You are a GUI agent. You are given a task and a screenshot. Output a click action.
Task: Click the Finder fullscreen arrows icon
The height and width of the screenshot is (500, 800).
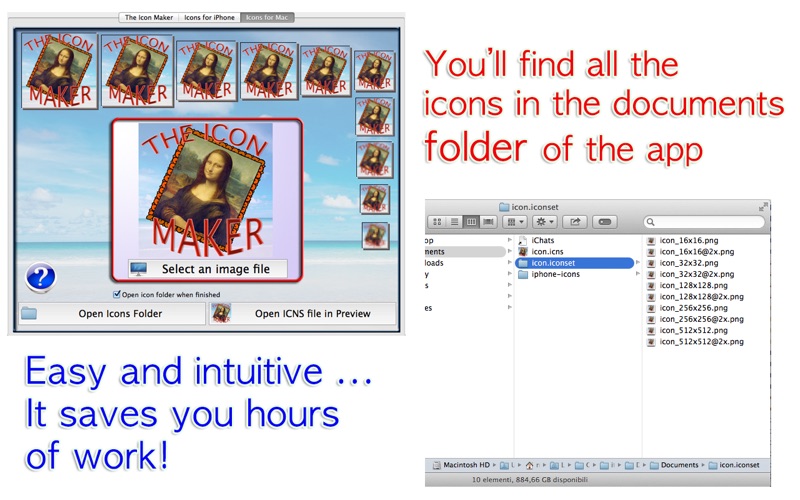tap(763, 207)
